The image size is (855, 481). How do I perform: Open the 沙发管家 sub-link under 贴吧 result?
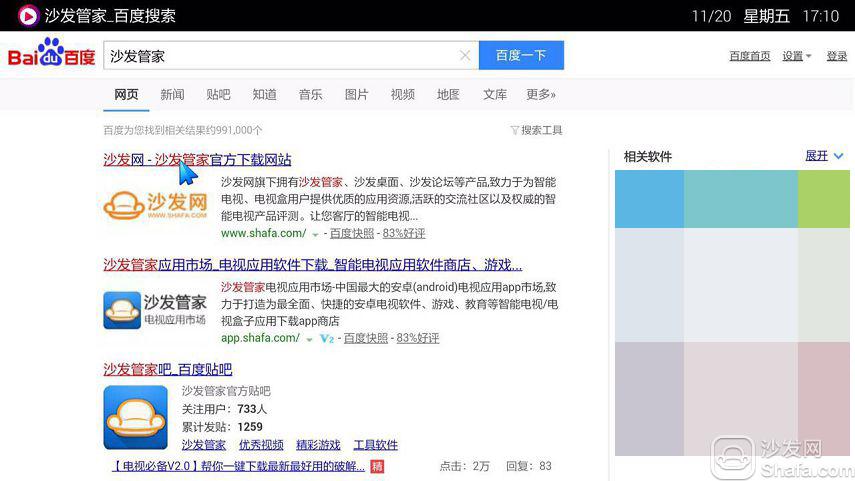[x=203, y=445]
